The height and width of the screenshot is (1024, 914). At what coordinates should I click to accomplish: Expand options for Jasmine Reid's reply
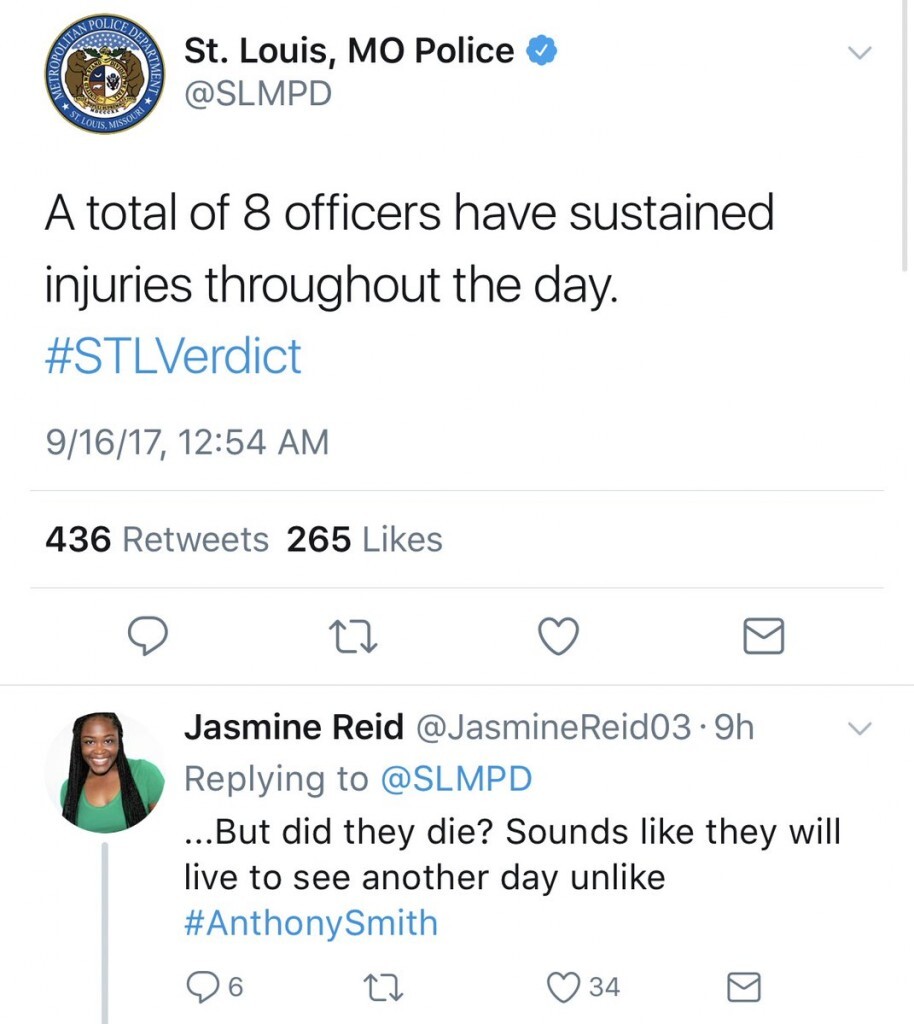pyautogui.click(x=859, y=728)
